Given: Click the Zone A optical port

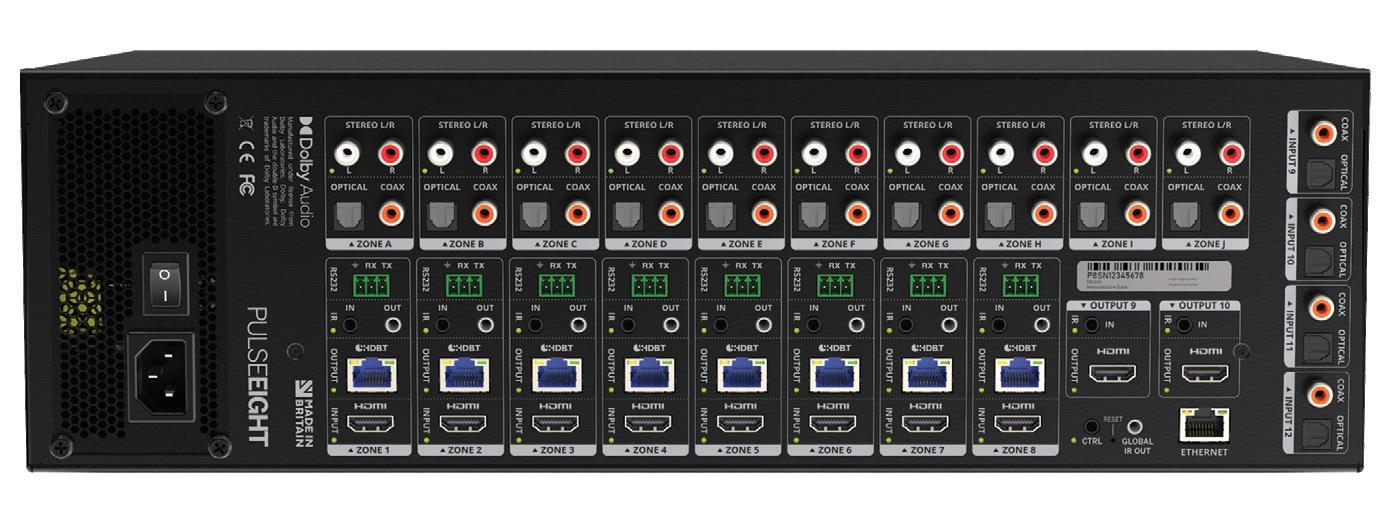Looking at the screenshot, I should point(349,214).
